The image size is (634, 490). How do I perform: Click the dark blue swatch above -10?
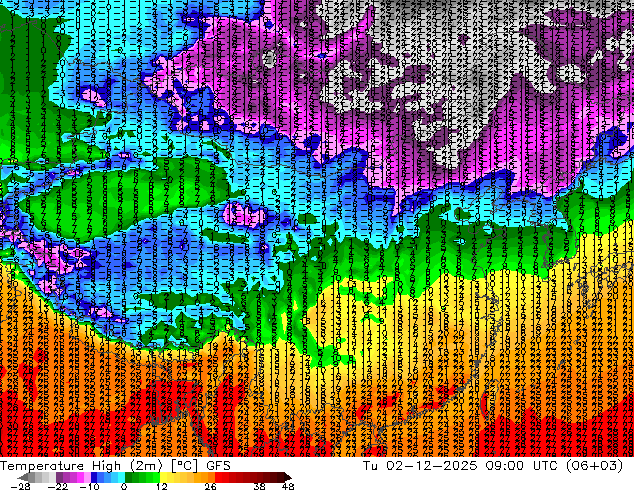point(94,477)
